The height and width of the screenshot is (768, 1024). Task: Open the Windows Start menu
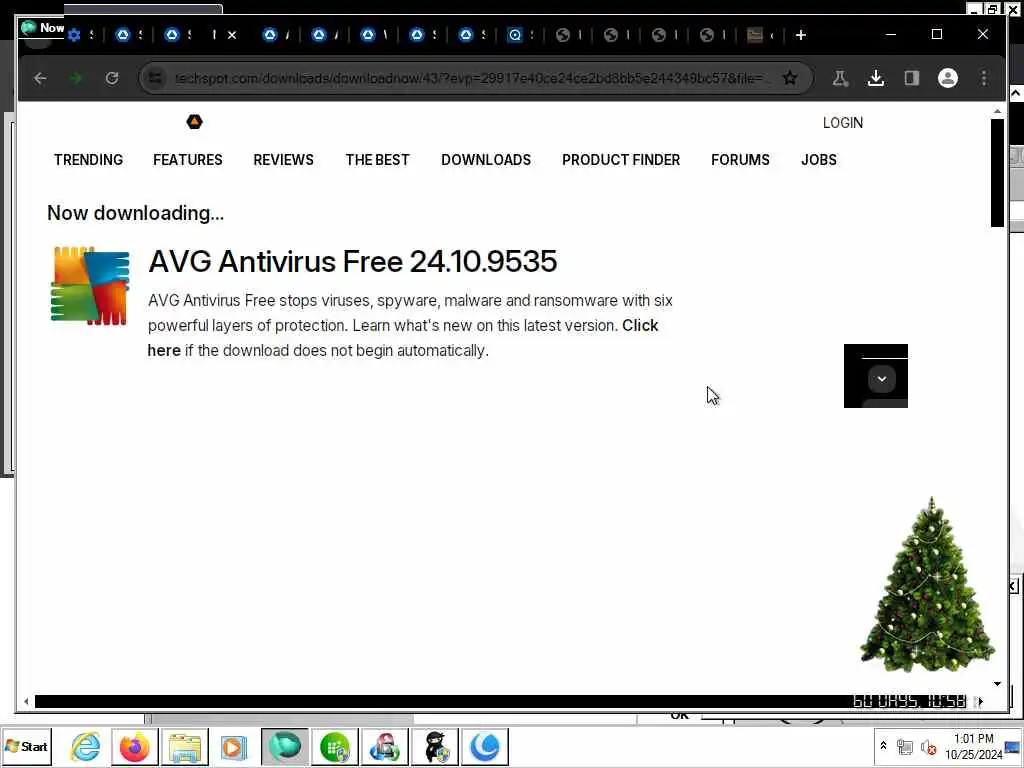point(26,746)
